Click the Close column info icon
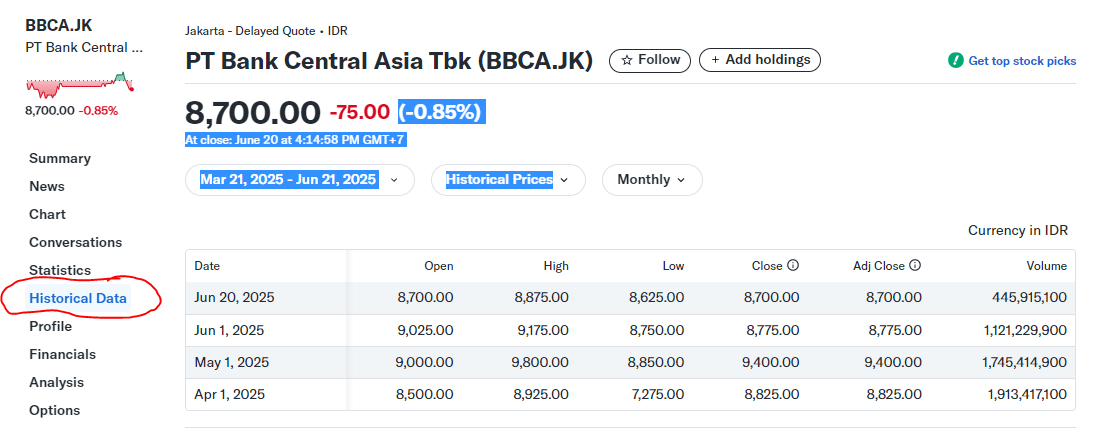Viewport: 1095px width, 433px height. coord(793,266)
